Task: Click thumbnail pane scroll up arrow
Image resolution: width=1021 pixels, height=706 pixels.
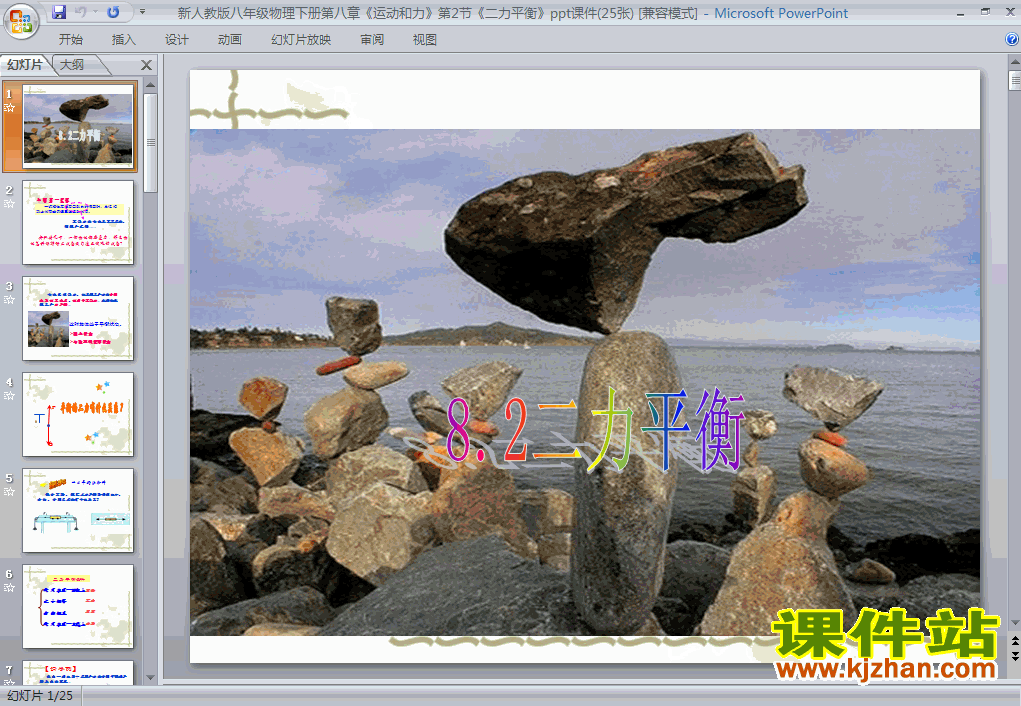Action: point(150,85)
